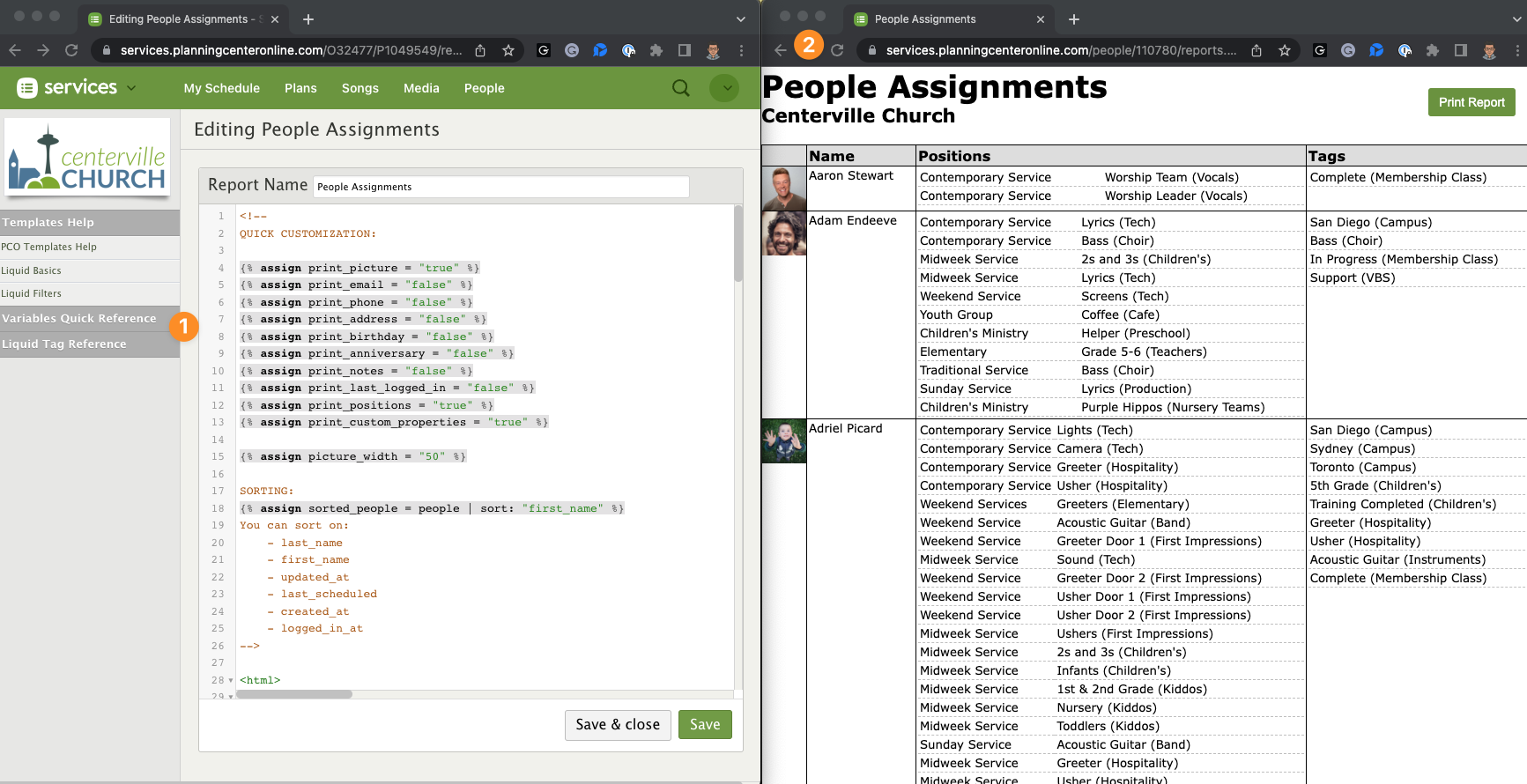Viewport: 1527px width, 784px height.
Task: Click the Adriel Picard name cell
Action: tap(845, 428)
